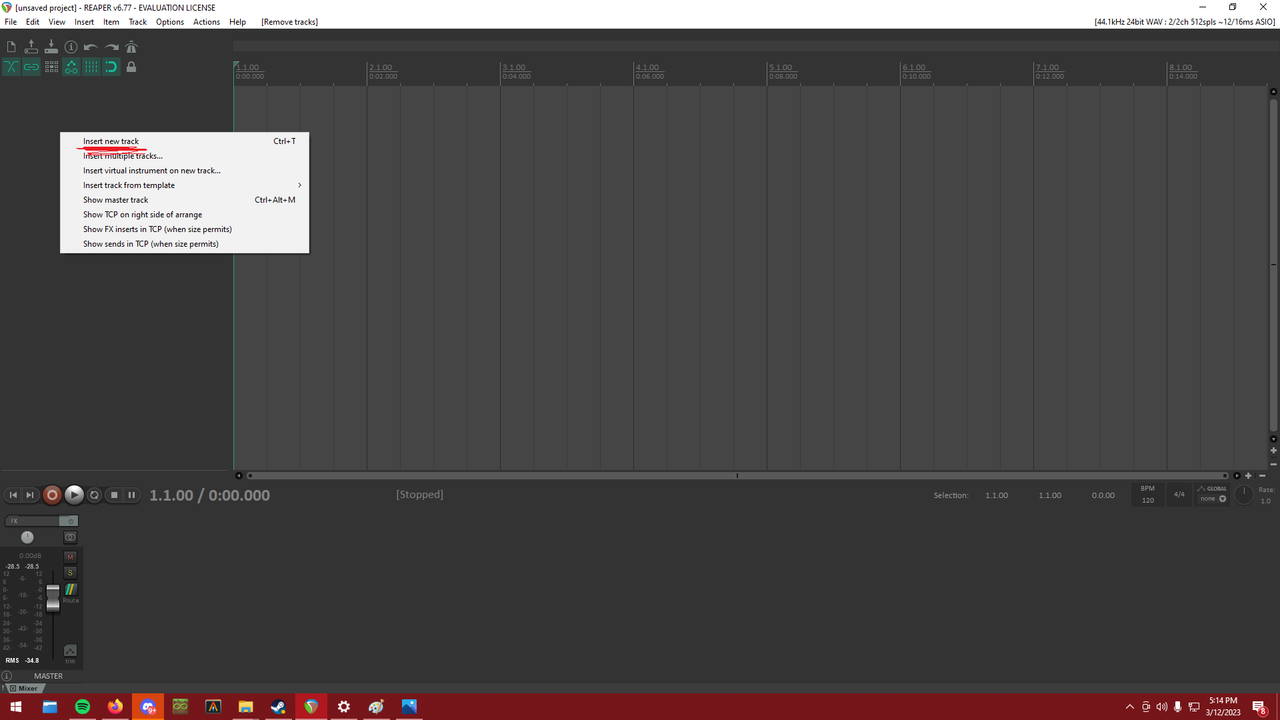Toggle auto-crossfade toolbar icon

tap(11, 67)
